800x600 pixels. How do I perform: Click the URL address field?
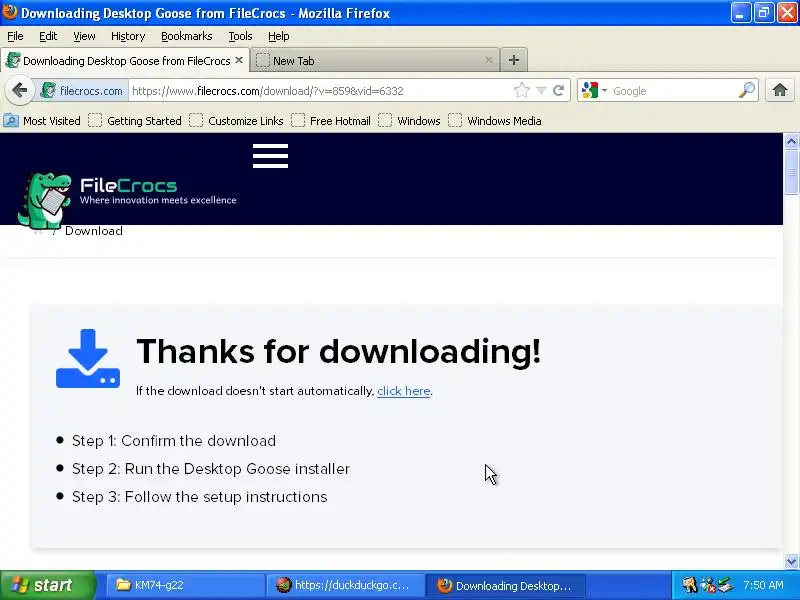[321, 91]
